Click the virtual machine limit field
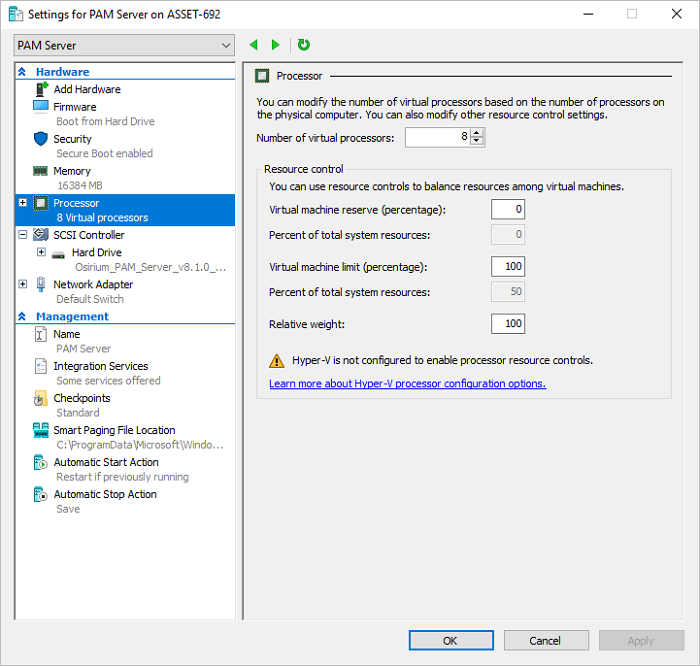Viewport: 700px width, 666px height. click(x=508, y=266)
